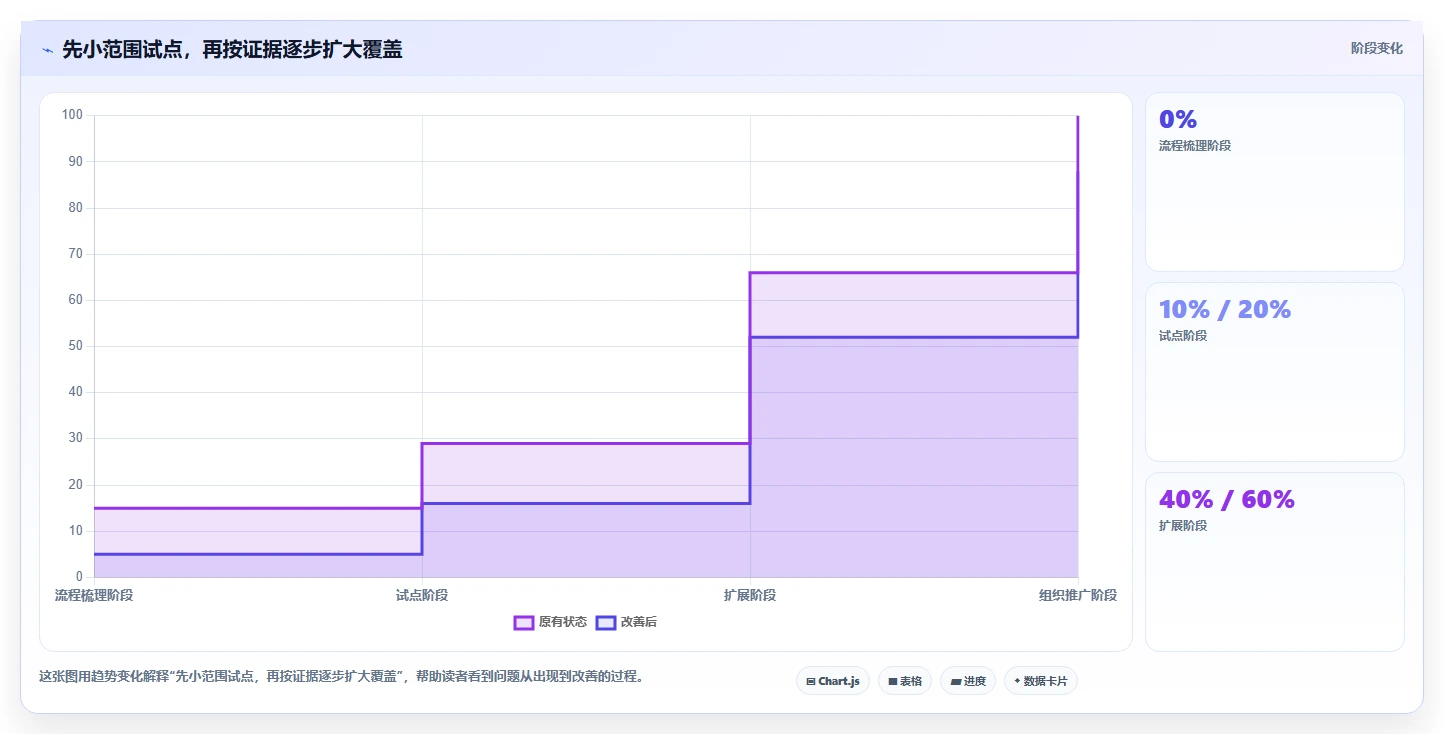
Task: Select the 表格 tag chip
Action: (905, 681)
